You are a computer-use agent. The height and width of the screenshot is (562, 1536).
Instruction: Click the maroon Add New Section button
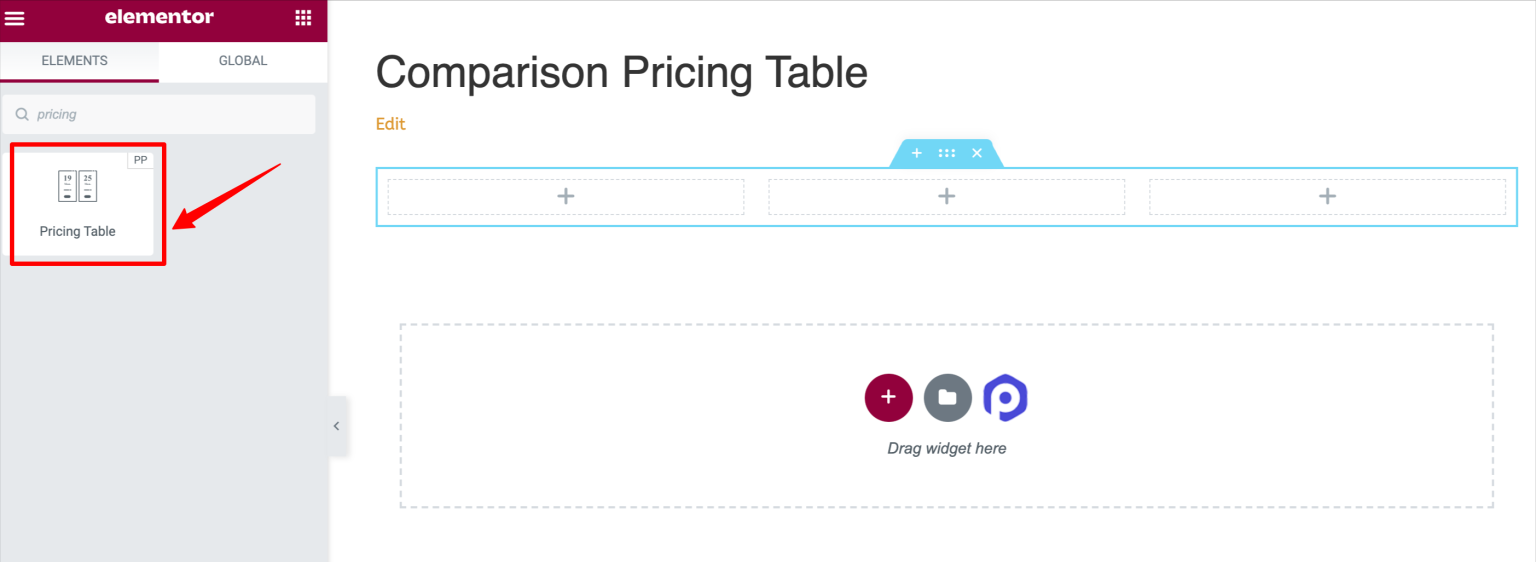pos(888,398)
